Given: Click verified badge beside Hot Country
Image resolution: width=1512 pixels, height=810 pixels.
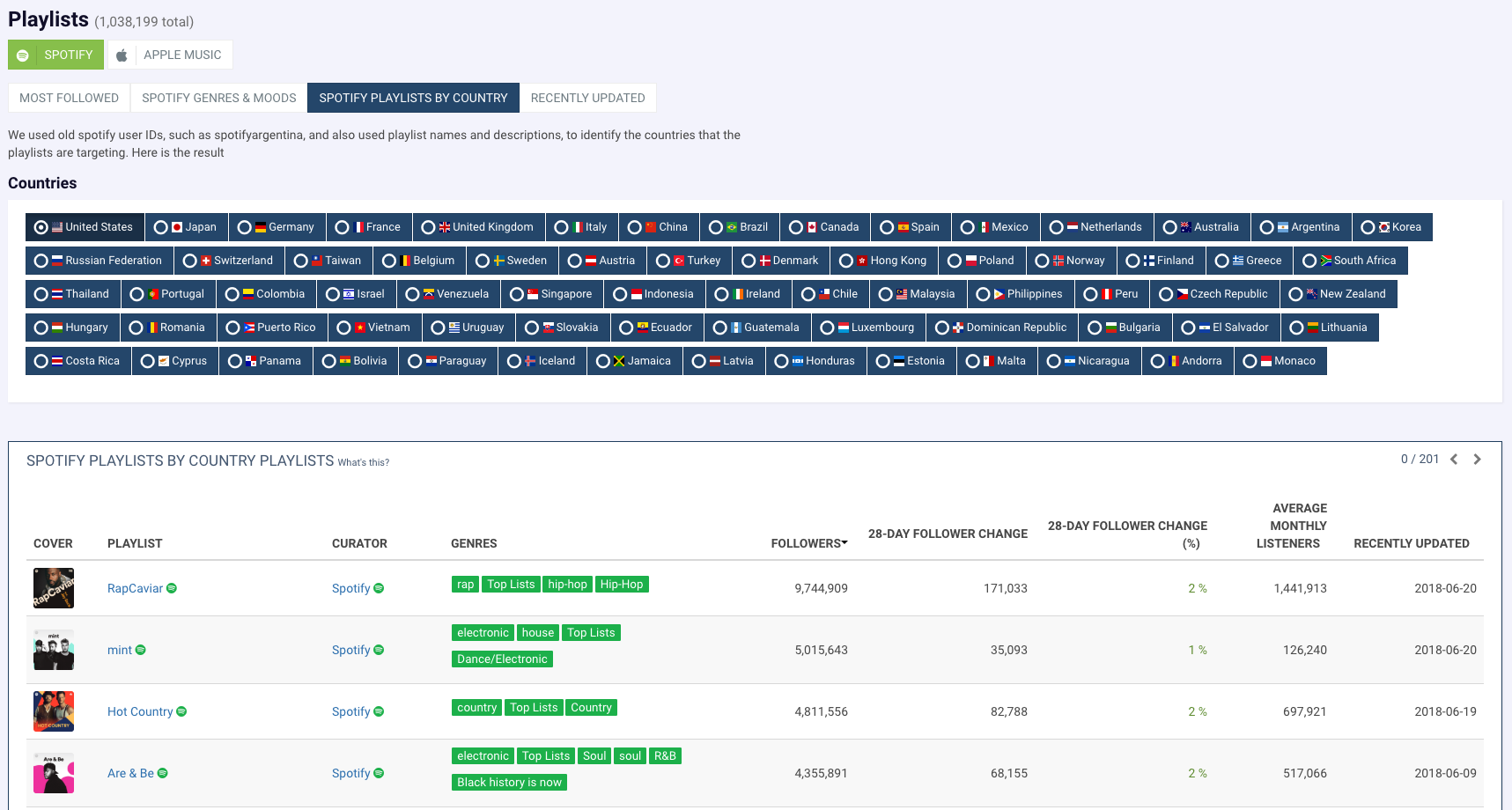Looking at the screenshot, I should [x=181, y=711].
